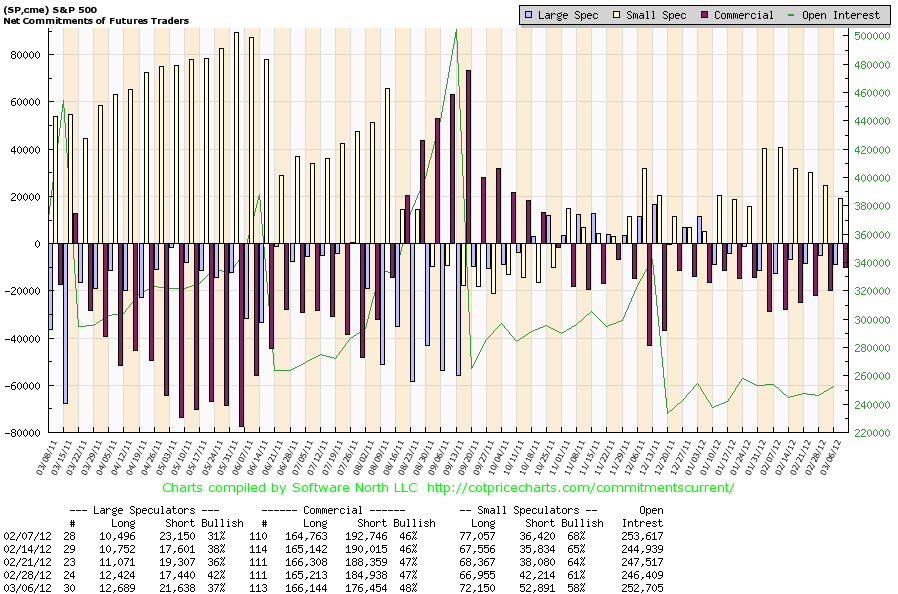Click the 'Open Intrest' column header
The image size is (898, 594).
(642, 516)
